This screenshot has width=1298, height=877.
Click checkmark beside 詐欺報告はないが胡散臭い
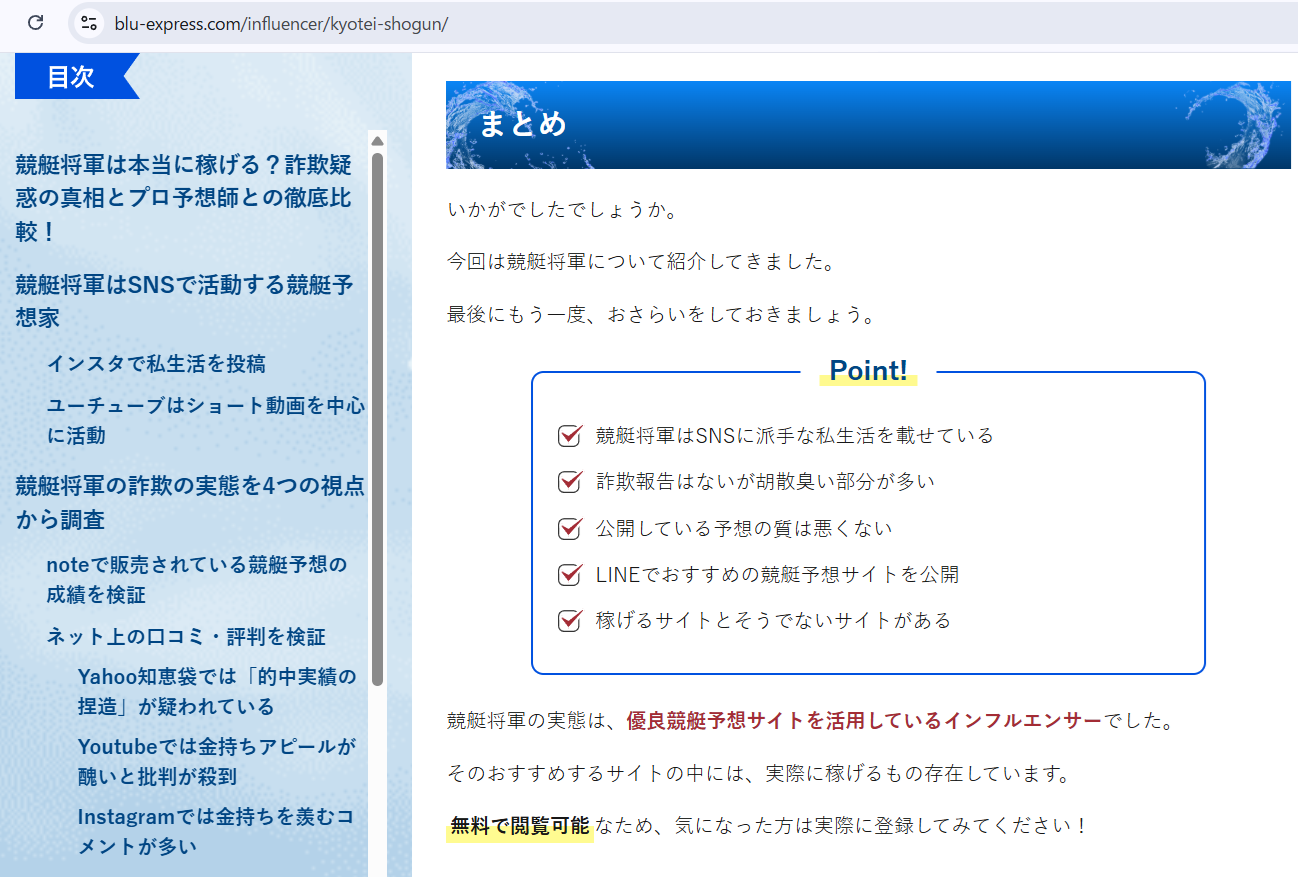(x=569, y=482)
